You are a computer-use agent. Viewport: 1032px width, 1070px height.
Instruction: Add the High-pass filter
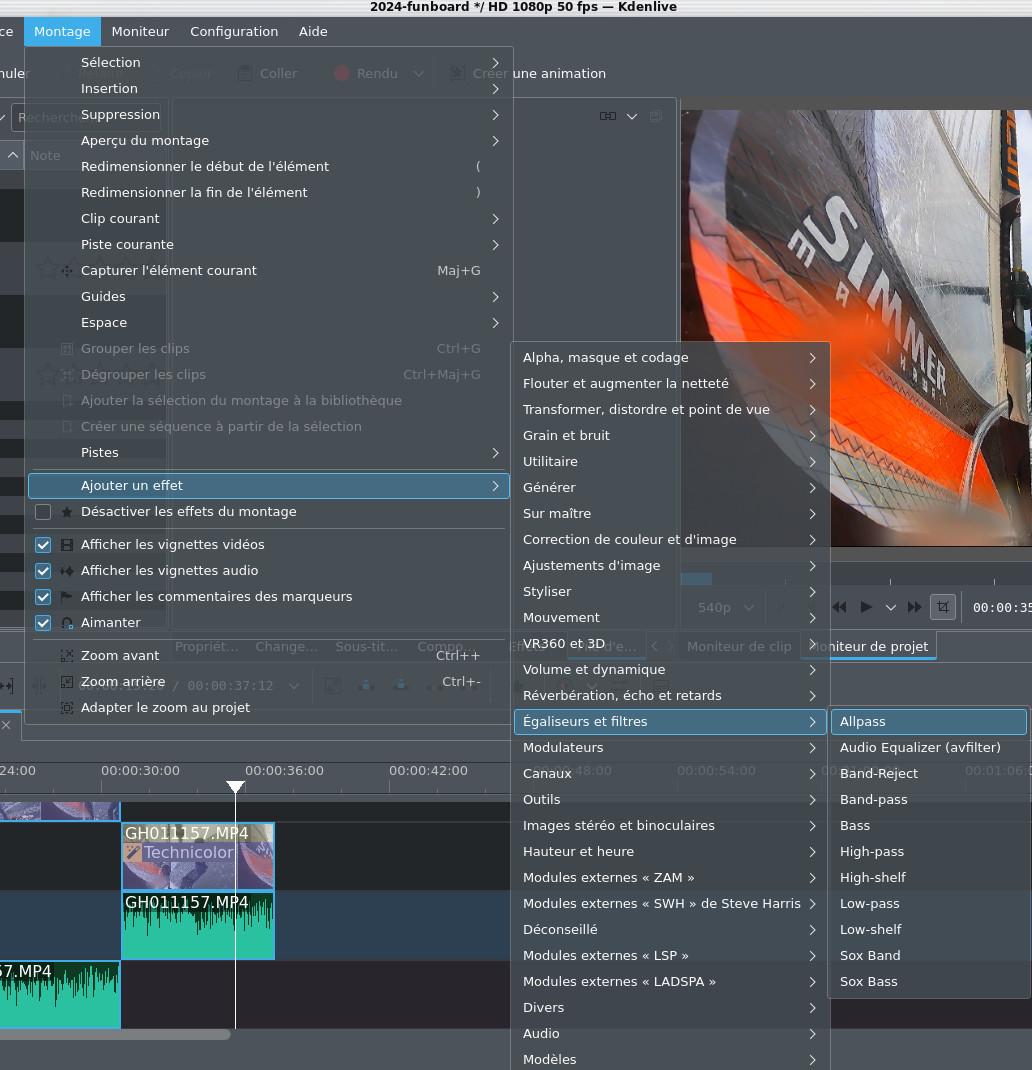pos(929,851)
